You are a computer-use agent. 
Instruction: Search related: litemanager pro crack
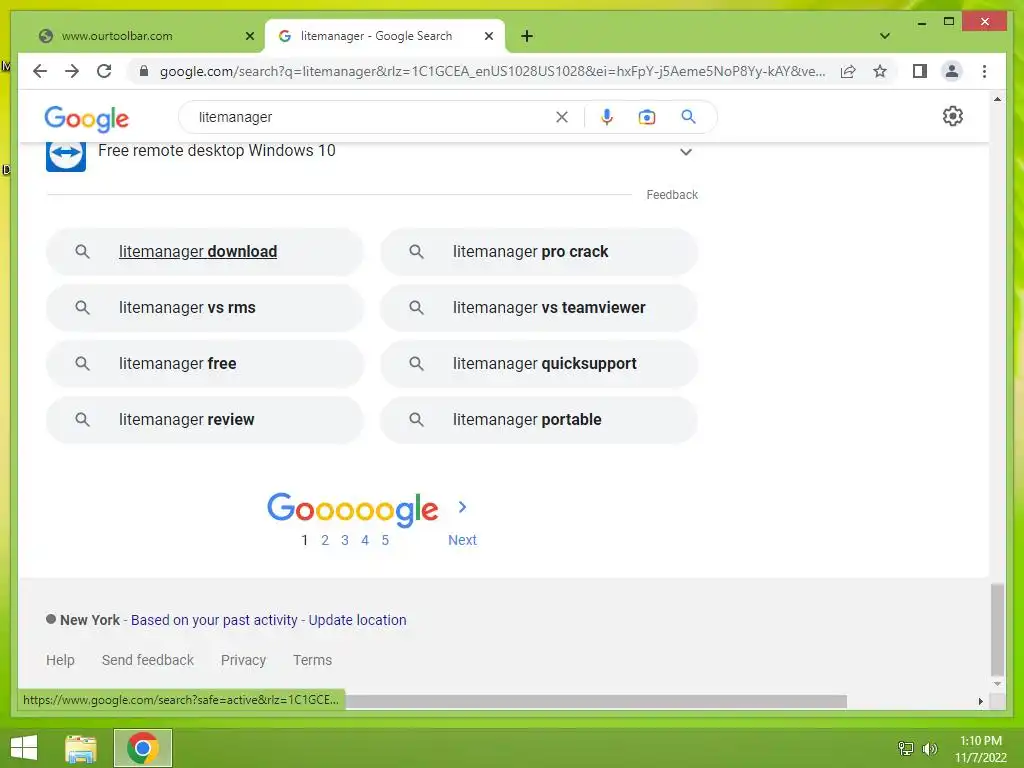coord(539,251)
